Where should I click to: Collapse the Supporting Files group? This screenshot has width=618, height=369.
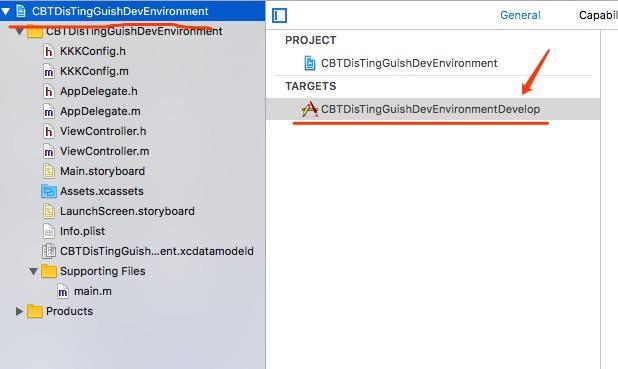(34, 271)
